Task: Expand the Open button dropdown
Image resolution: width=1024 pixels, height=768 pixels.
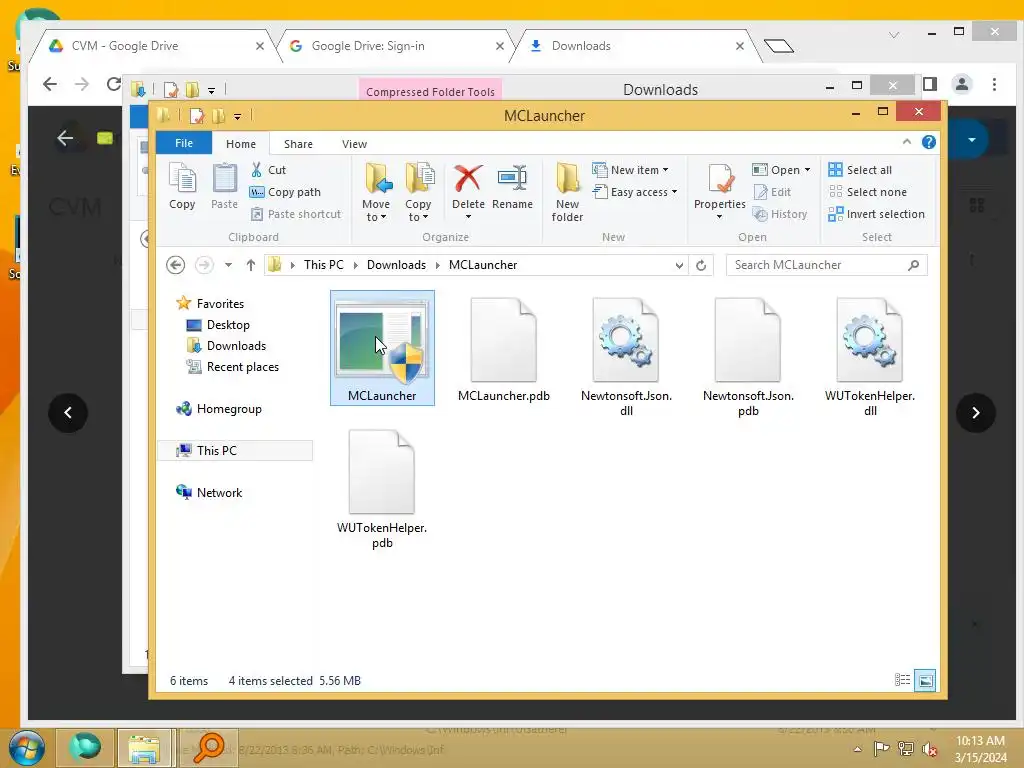Action: coord(807,170)
